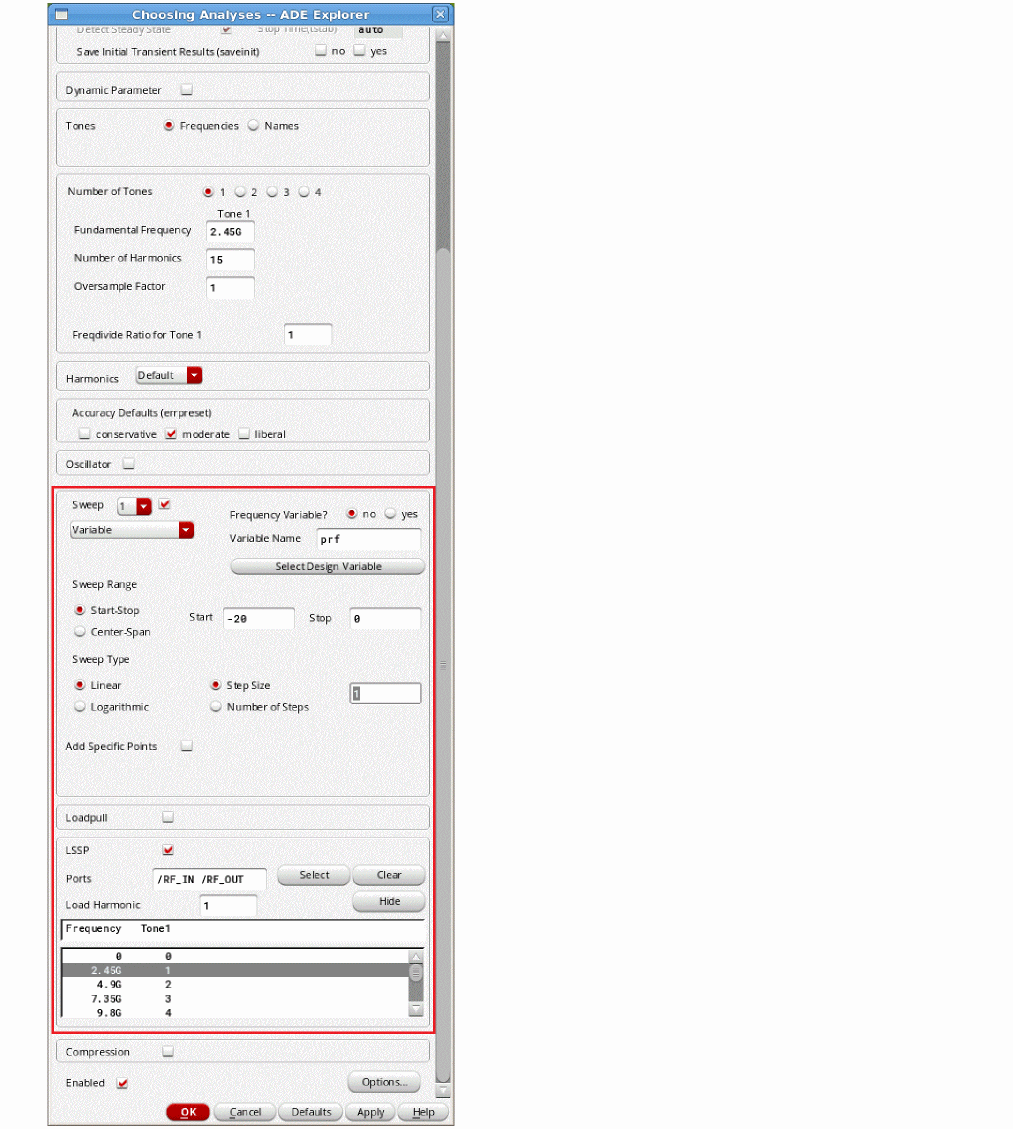
Task: Click harmonic list scroll down arrow
Action: pos(415,1009)
